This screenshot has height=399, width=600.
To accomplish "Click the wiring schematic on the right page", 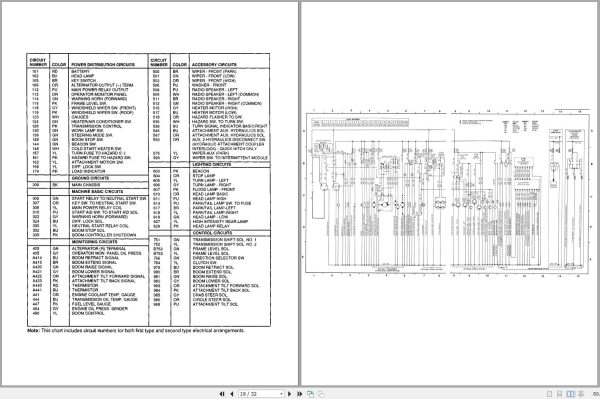I will [448, 192].
